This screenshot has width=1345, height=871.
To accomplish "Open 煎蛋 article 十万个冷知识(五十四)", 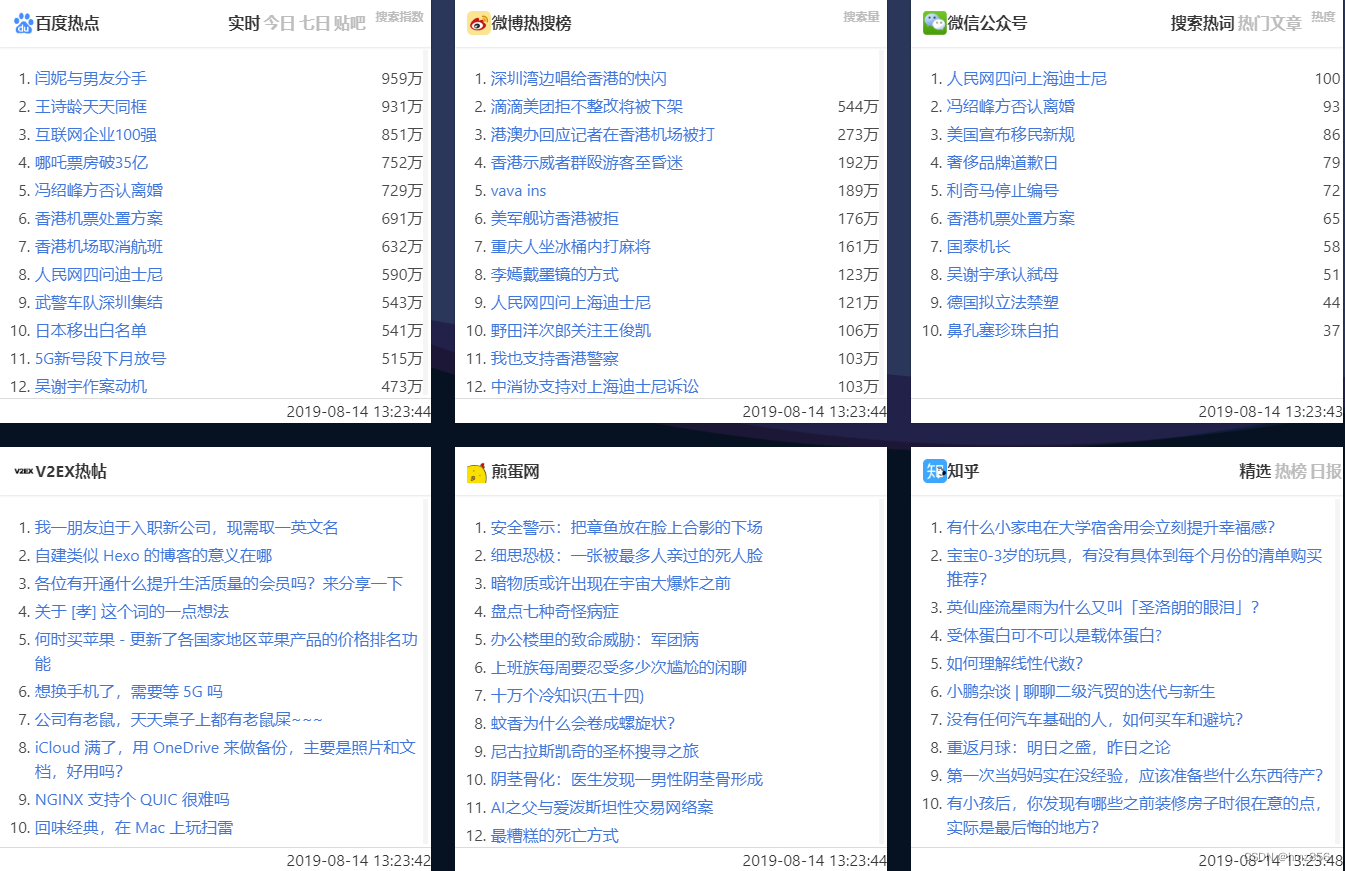I will [x=568, y=695].
